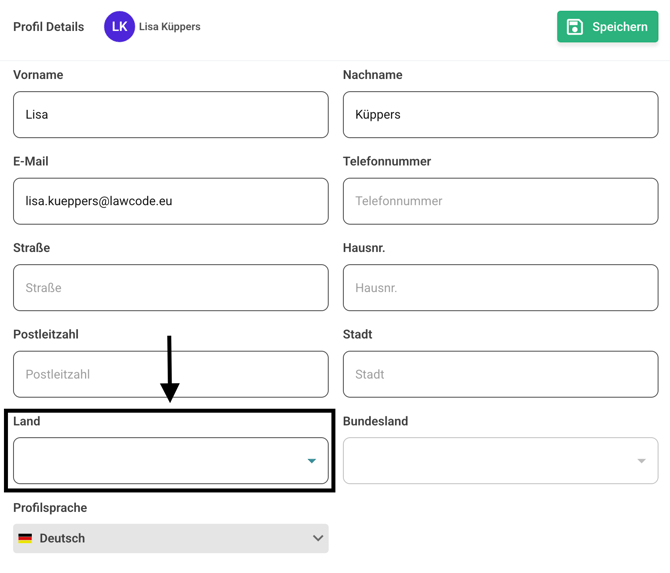Click the floppy disk save icon
This screenshot has height=573, width=670.
tap(575, 27)
